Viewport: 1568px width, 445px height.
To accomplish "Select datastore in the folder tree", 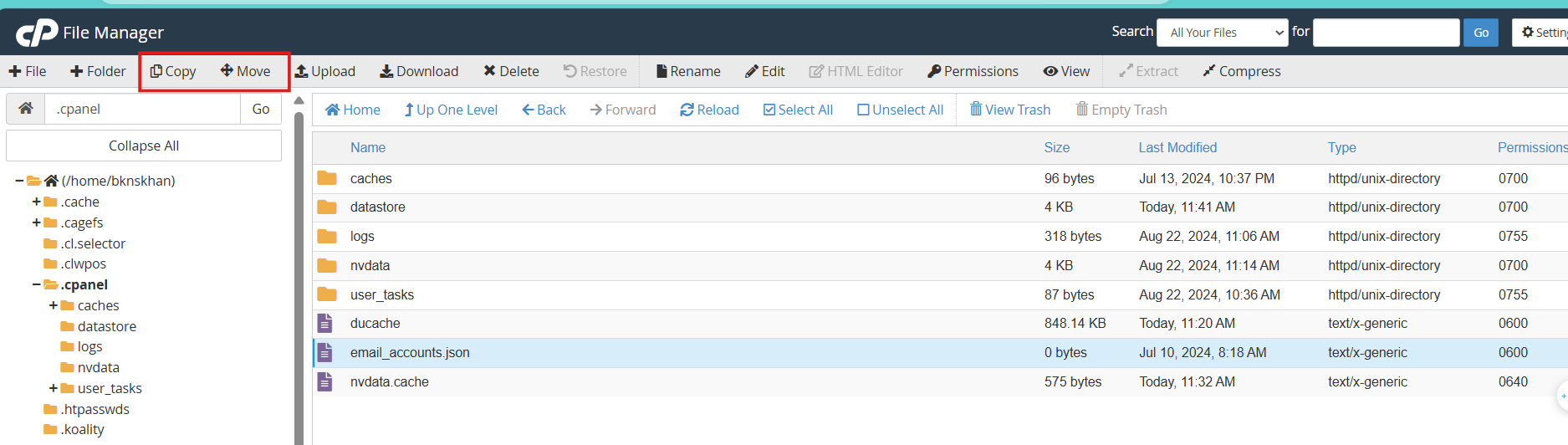I will tap(107, 326).
